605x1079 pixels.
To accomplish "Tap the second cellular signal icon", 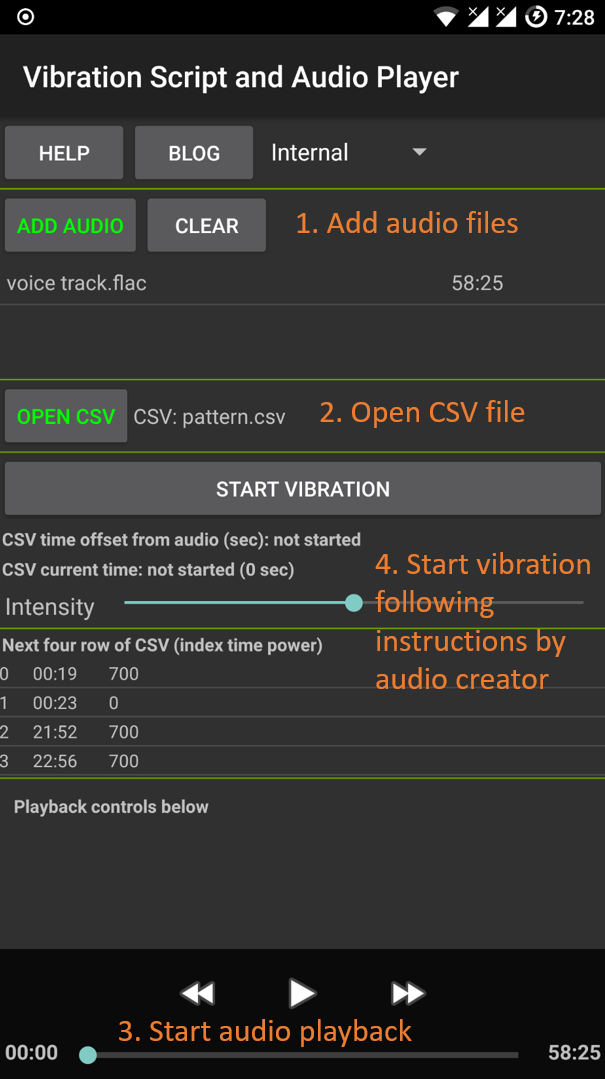I will point(509,16).
